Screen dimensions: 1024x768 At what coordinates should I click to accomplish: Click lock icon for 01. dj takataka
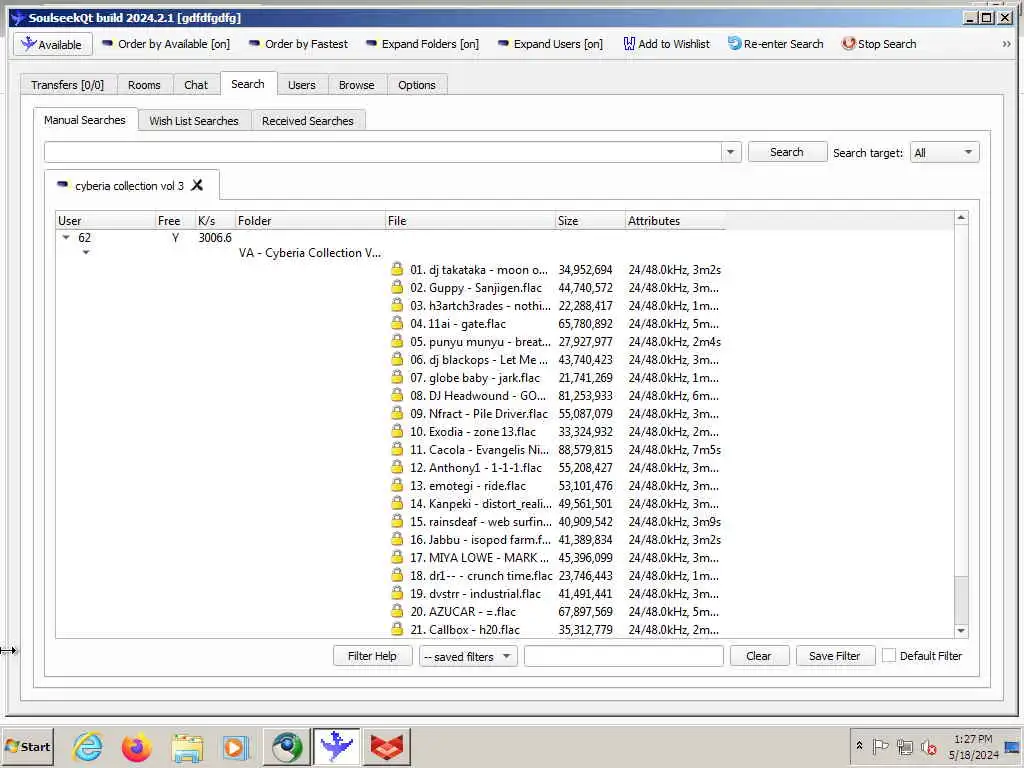coord(397,269)
